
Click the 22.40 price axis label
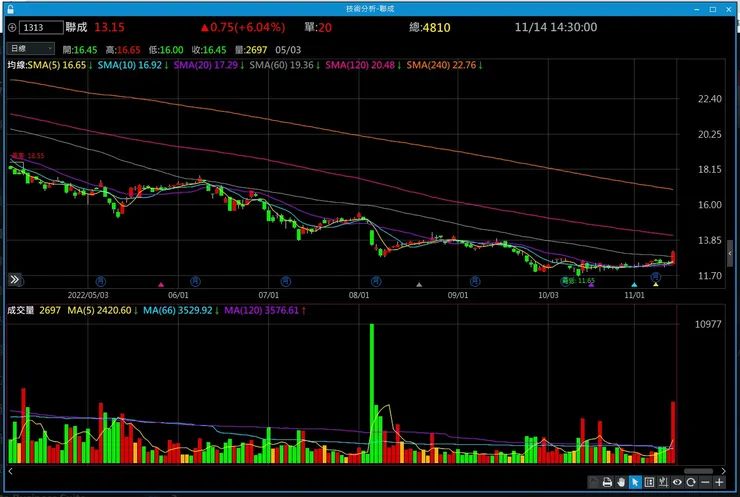(x=709, y=99)
